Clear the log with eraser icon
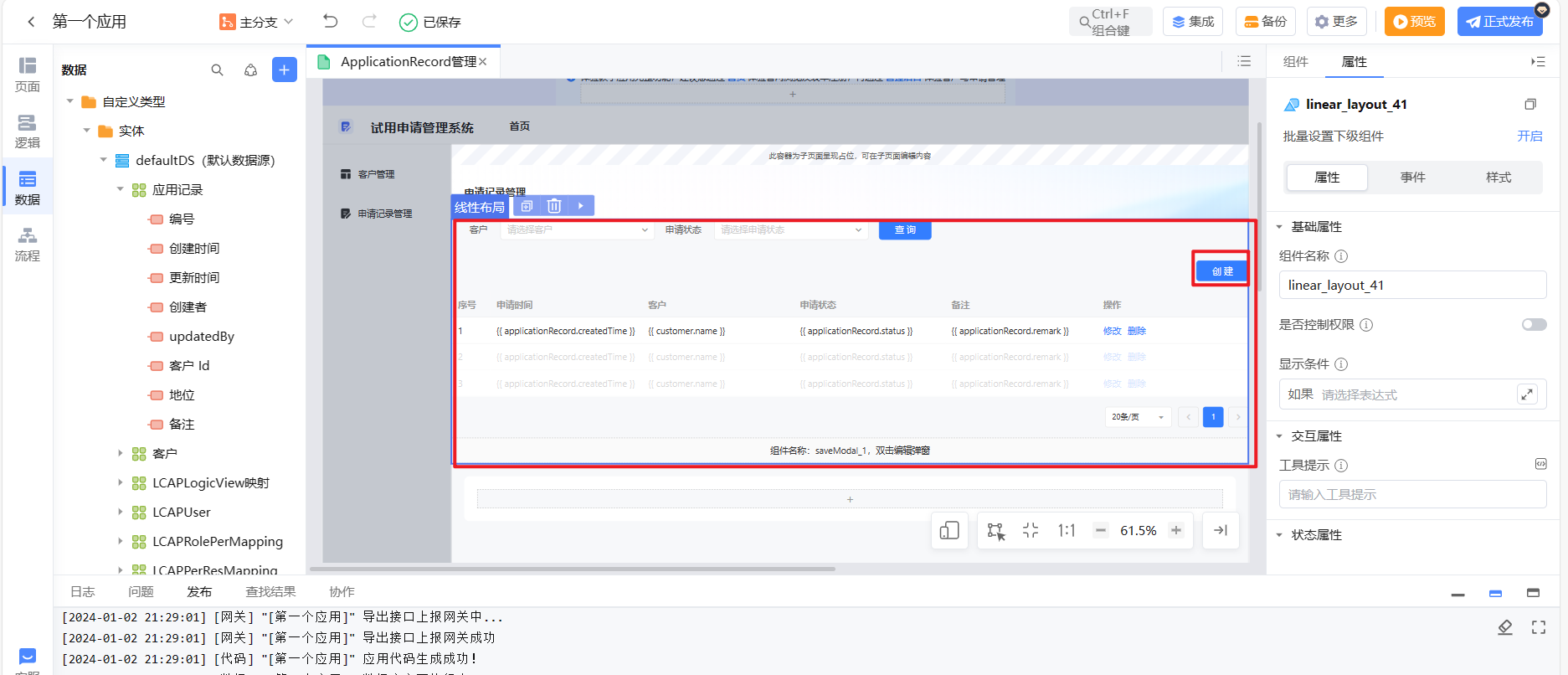Viewport: 1568px width, 675px height. click(x=1505, y=627)
